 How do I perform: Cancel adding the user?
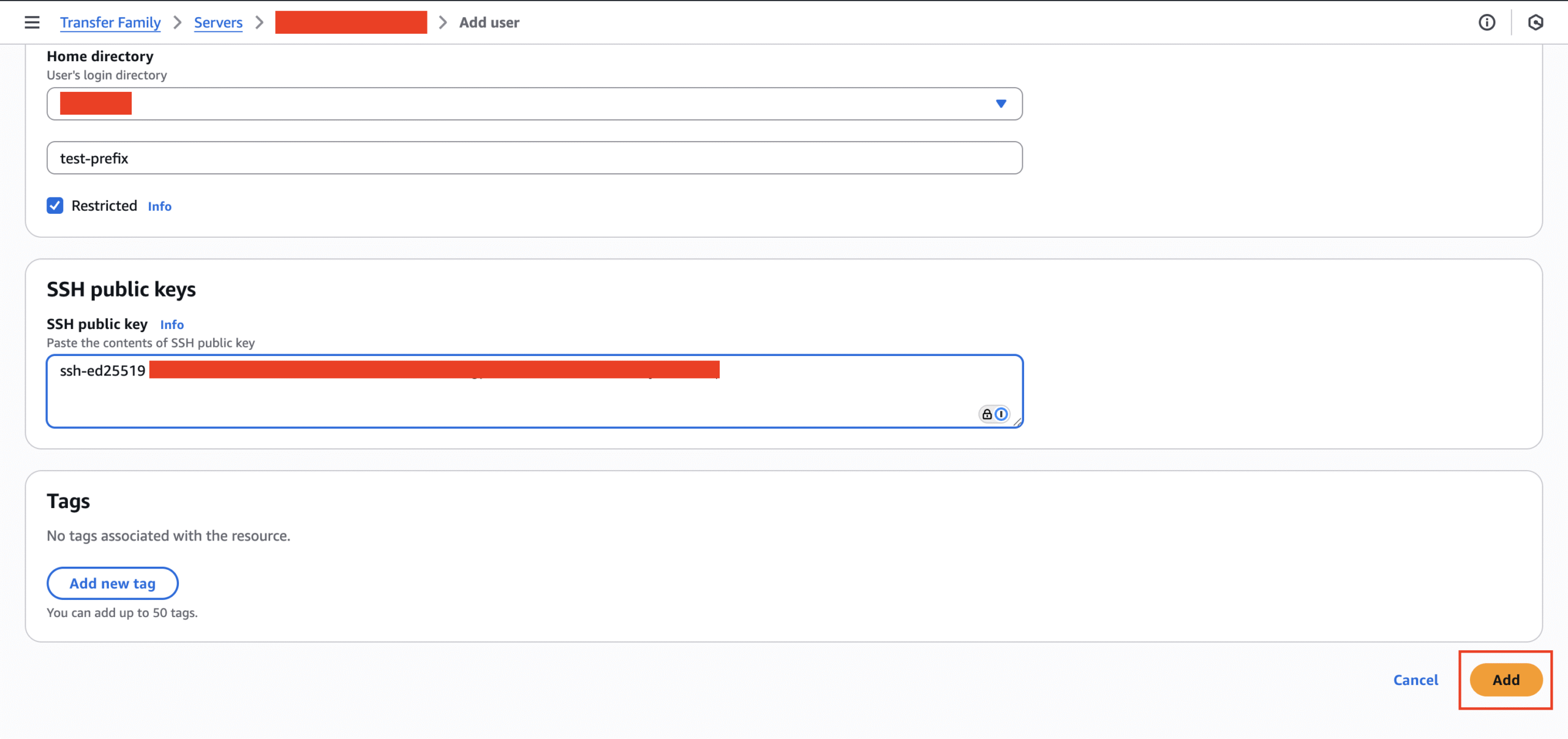click(1415, 680)
